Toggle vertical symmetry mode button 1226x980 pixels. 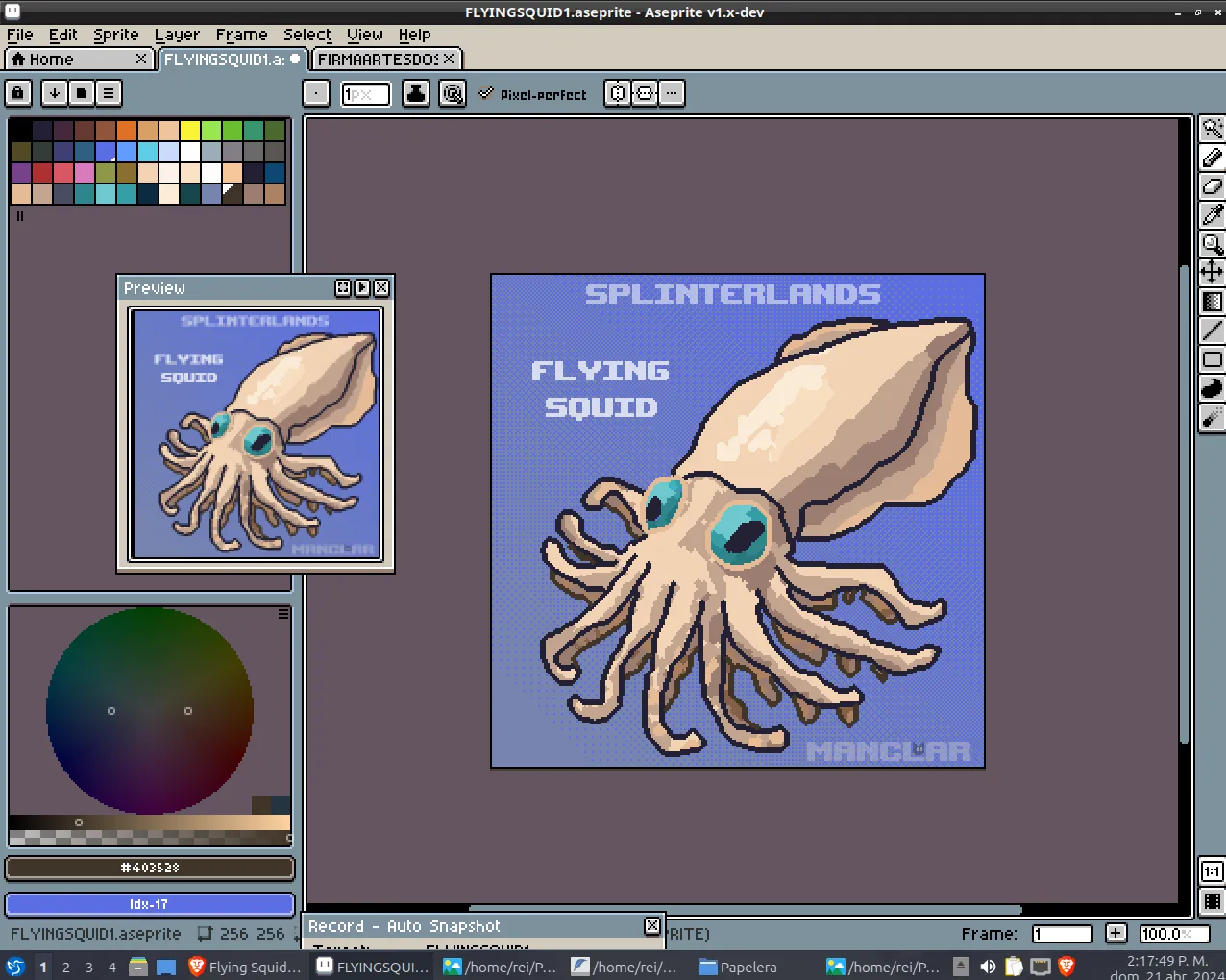click(x=645, y=93)
